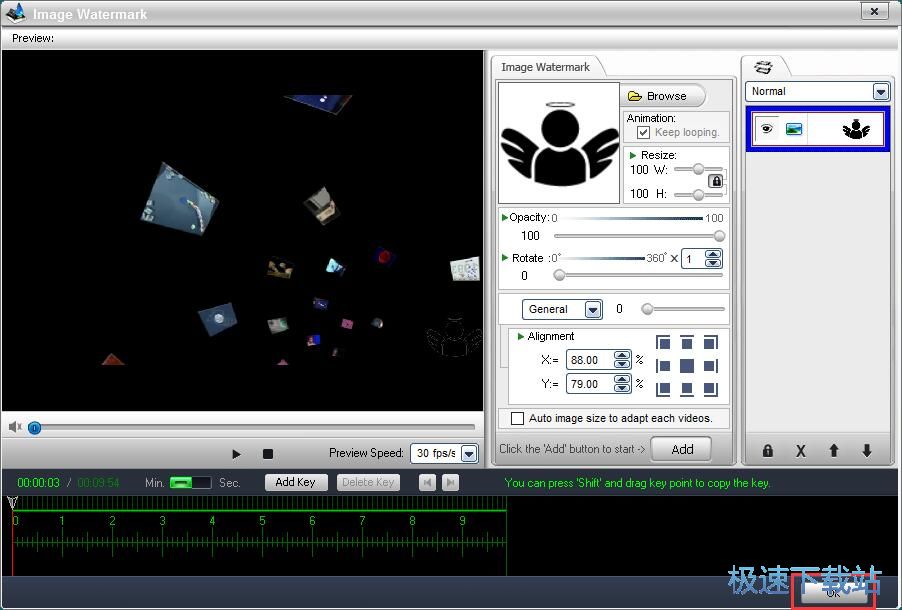
Task: Move the layer down
Action: (867, 451)
